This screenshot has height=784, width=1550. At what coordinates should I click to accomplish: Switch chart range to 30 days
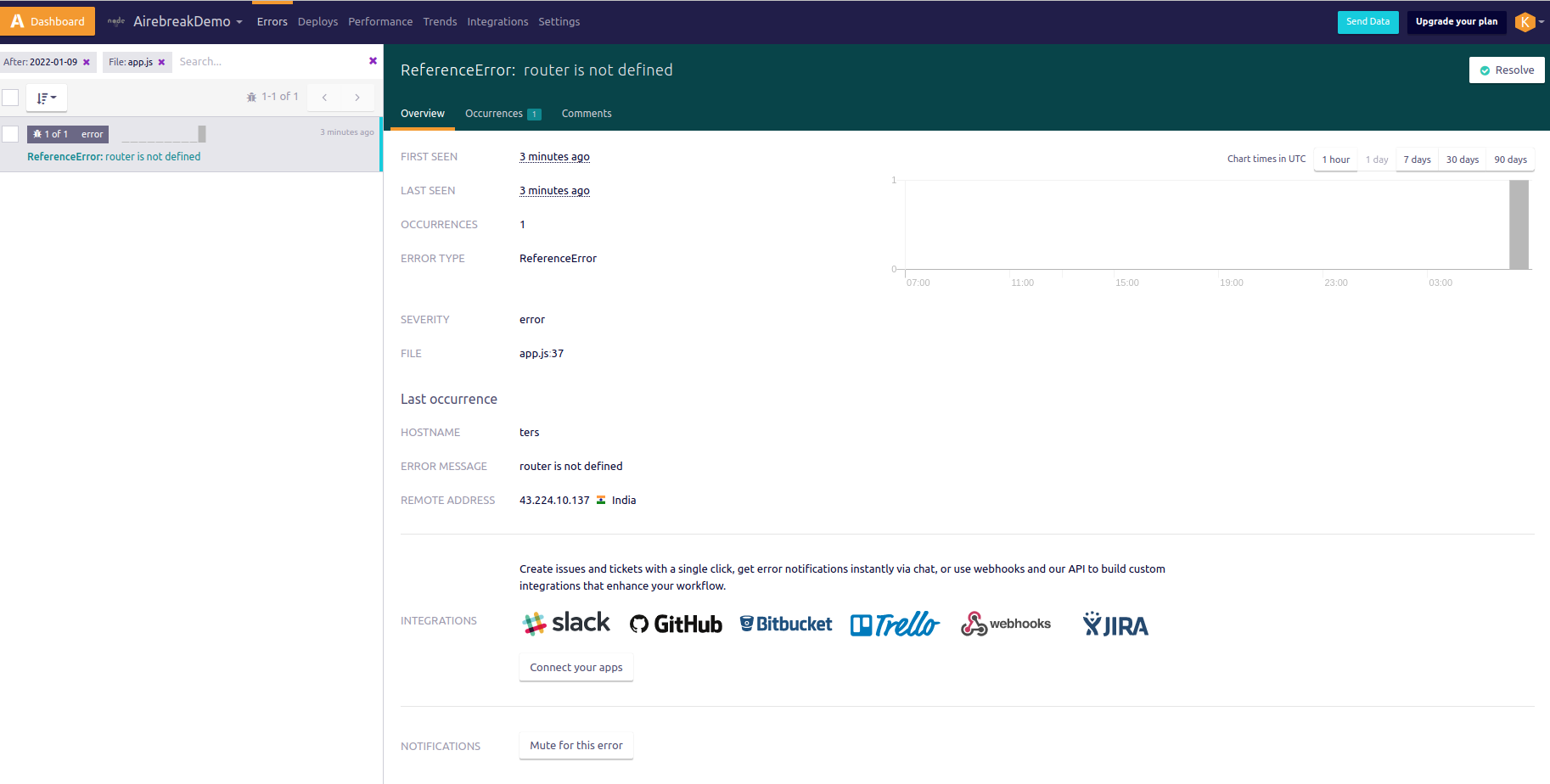(x=1462, y=160)
